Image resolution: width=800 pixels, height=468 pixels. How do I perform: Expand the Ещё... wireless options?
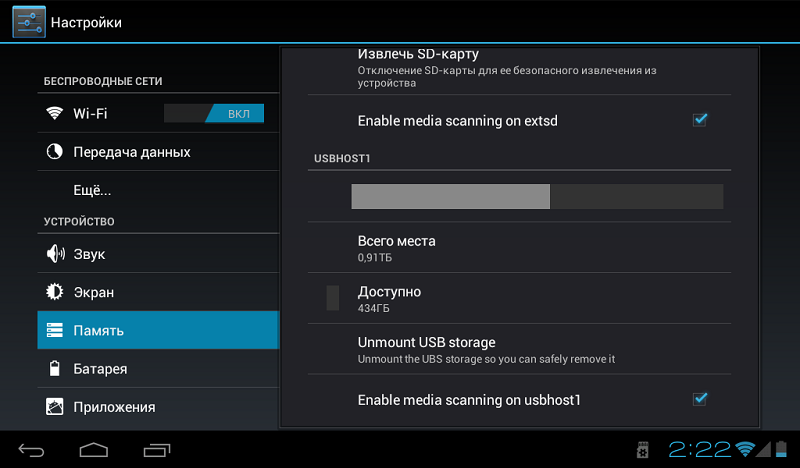pos(92,190)
